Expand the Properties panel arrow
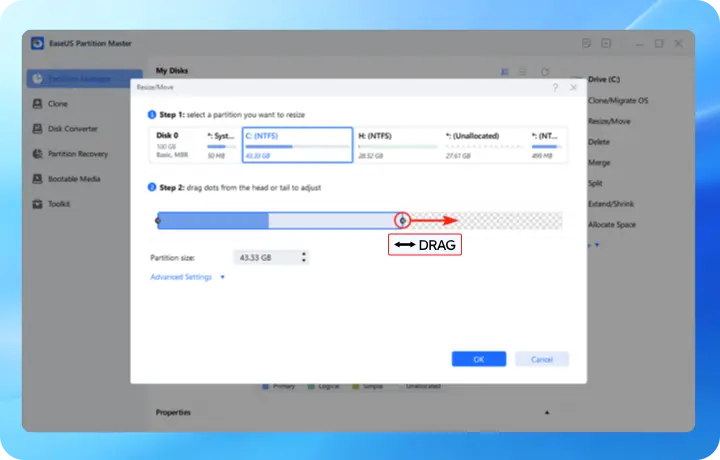The width and height of the screenshot is (720, 460). (547, 413)
